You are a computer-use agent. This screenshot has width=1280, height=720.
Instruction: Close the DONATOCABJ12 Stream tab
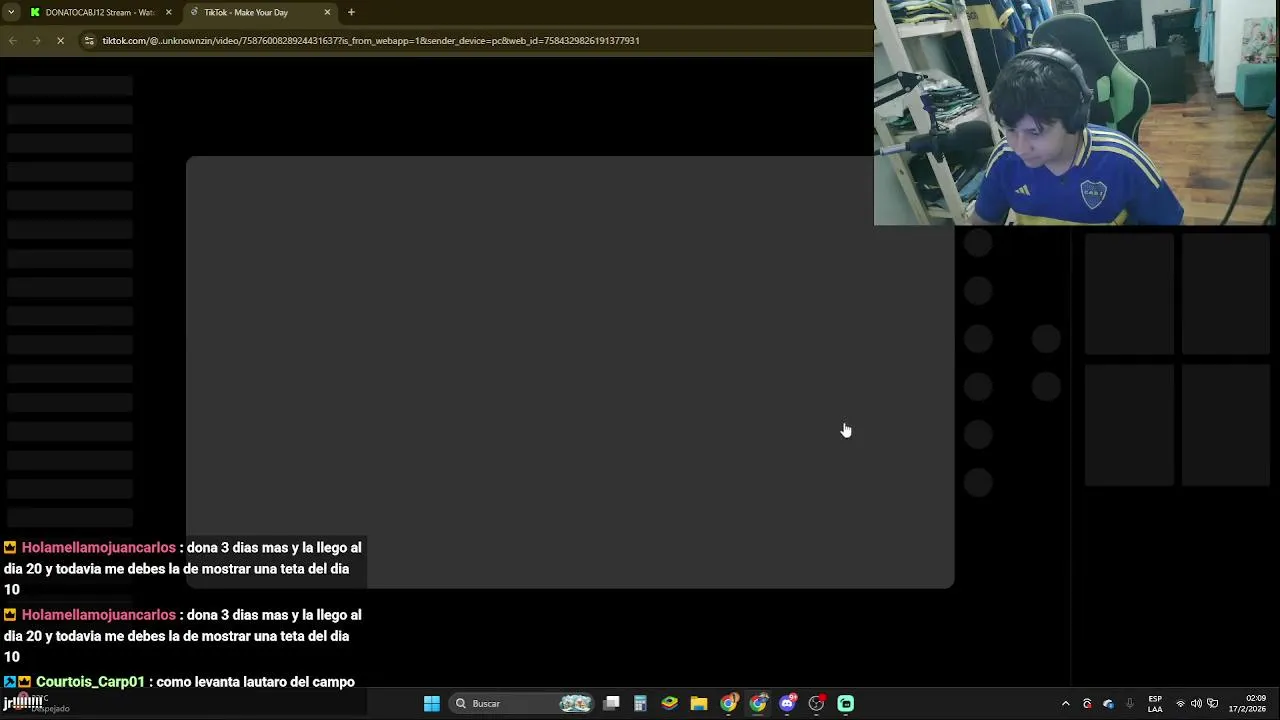168,12
